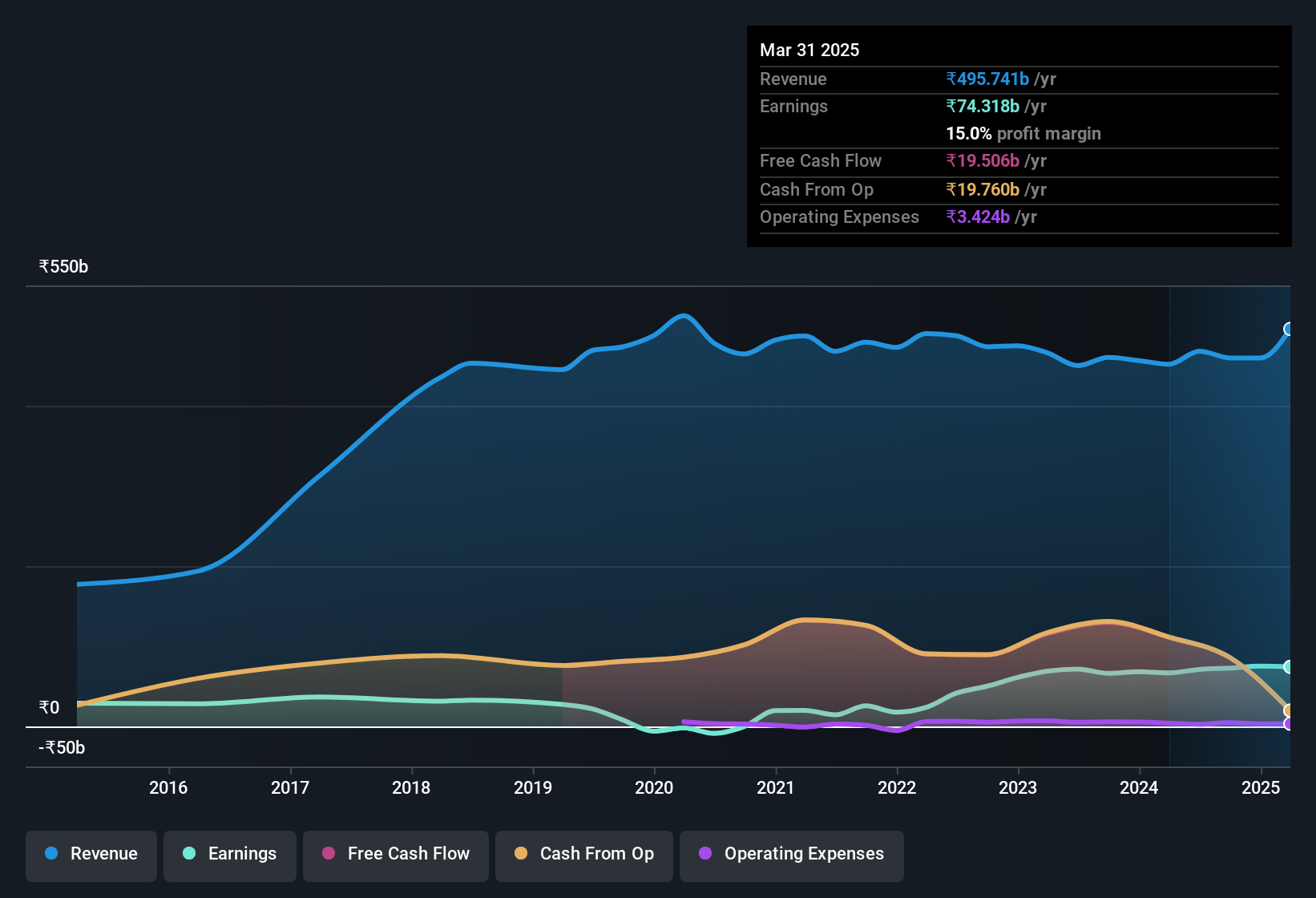
Task: Expand the Cash From Op legend entry
Action: (583, 854)
